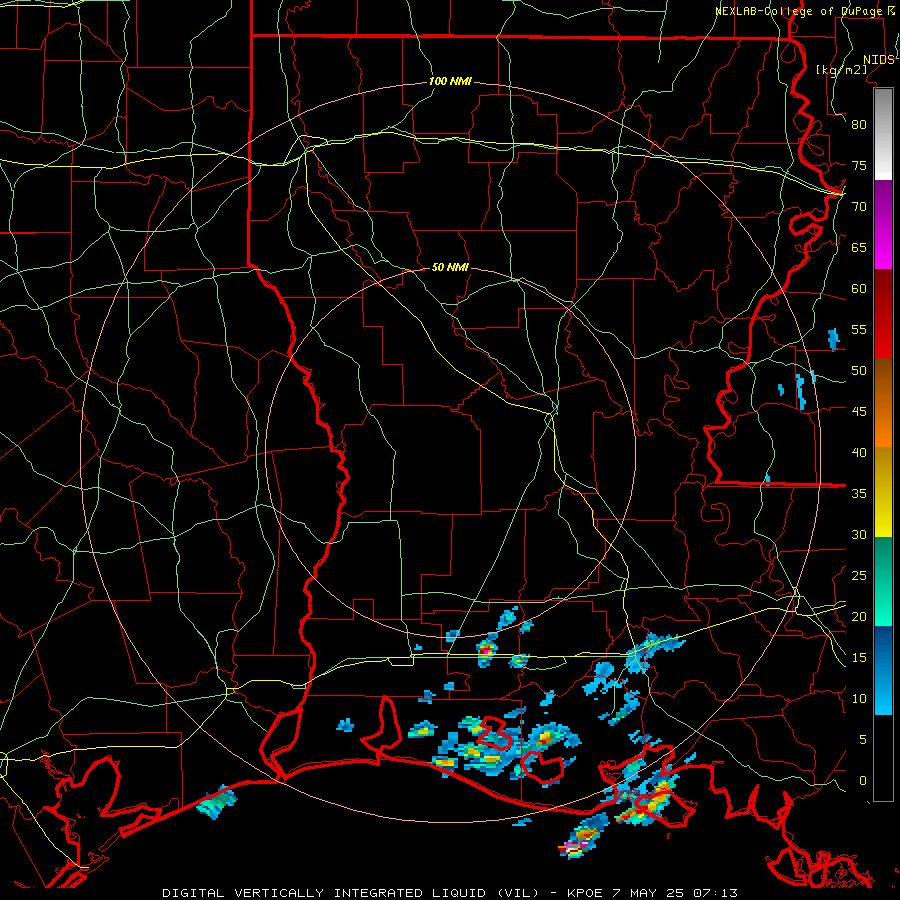This screenshot has width=900, height=900.
Task: Click the 30 value on the color scale
Action: [859, 534]
